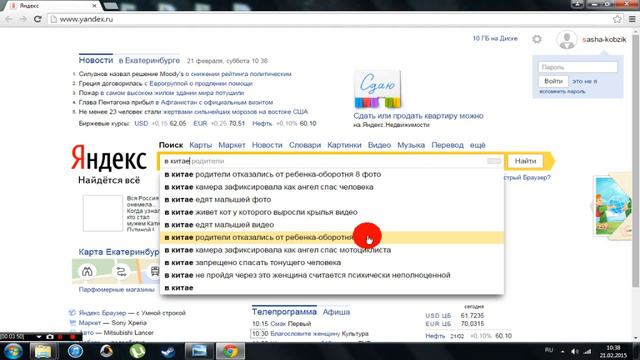
Task: Click camera icon in recorder bar
Action: click(49, 337)
